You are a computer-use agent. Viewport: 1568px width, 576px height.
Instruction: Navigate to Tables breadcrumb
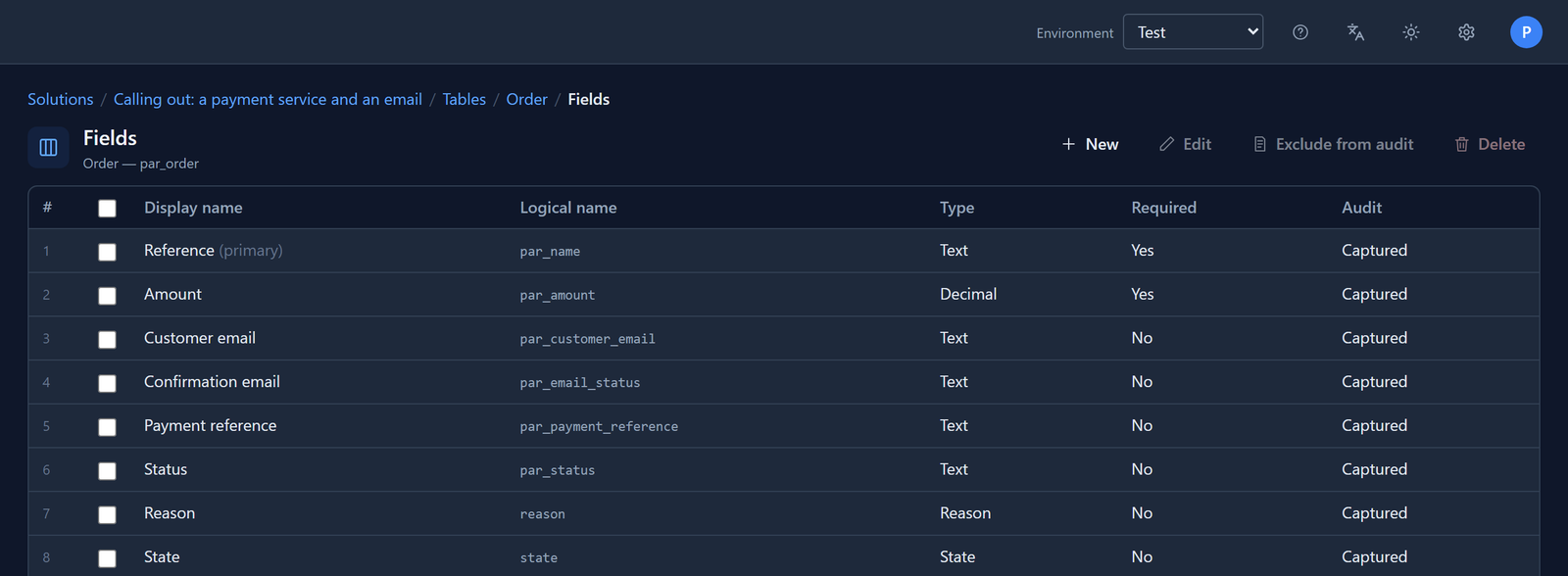point(464,99)
